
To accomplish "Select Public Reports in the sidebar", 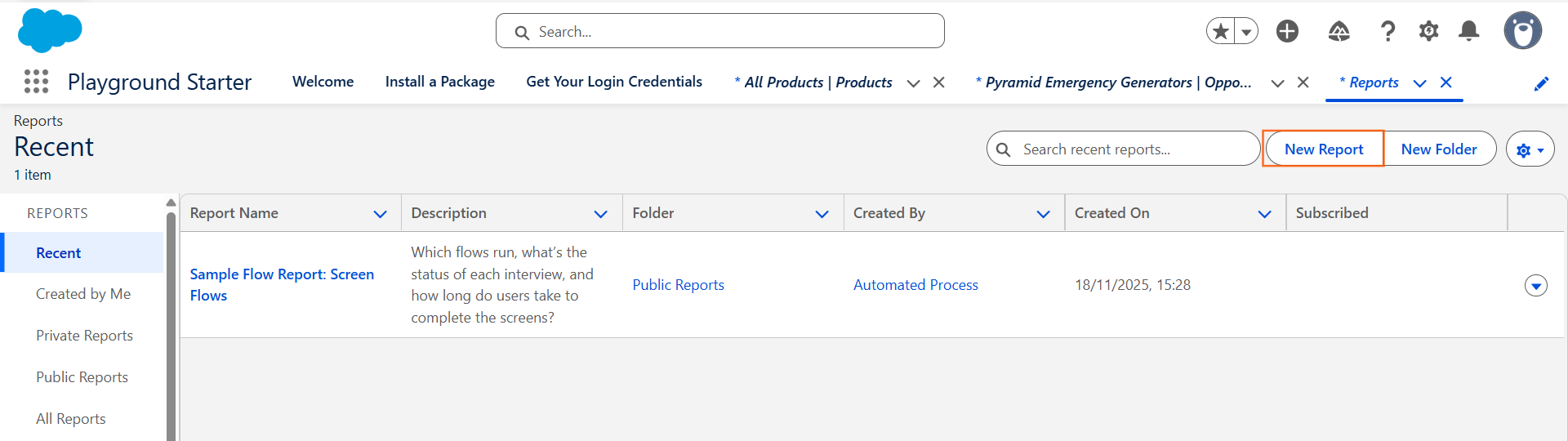I will (82, 377).
